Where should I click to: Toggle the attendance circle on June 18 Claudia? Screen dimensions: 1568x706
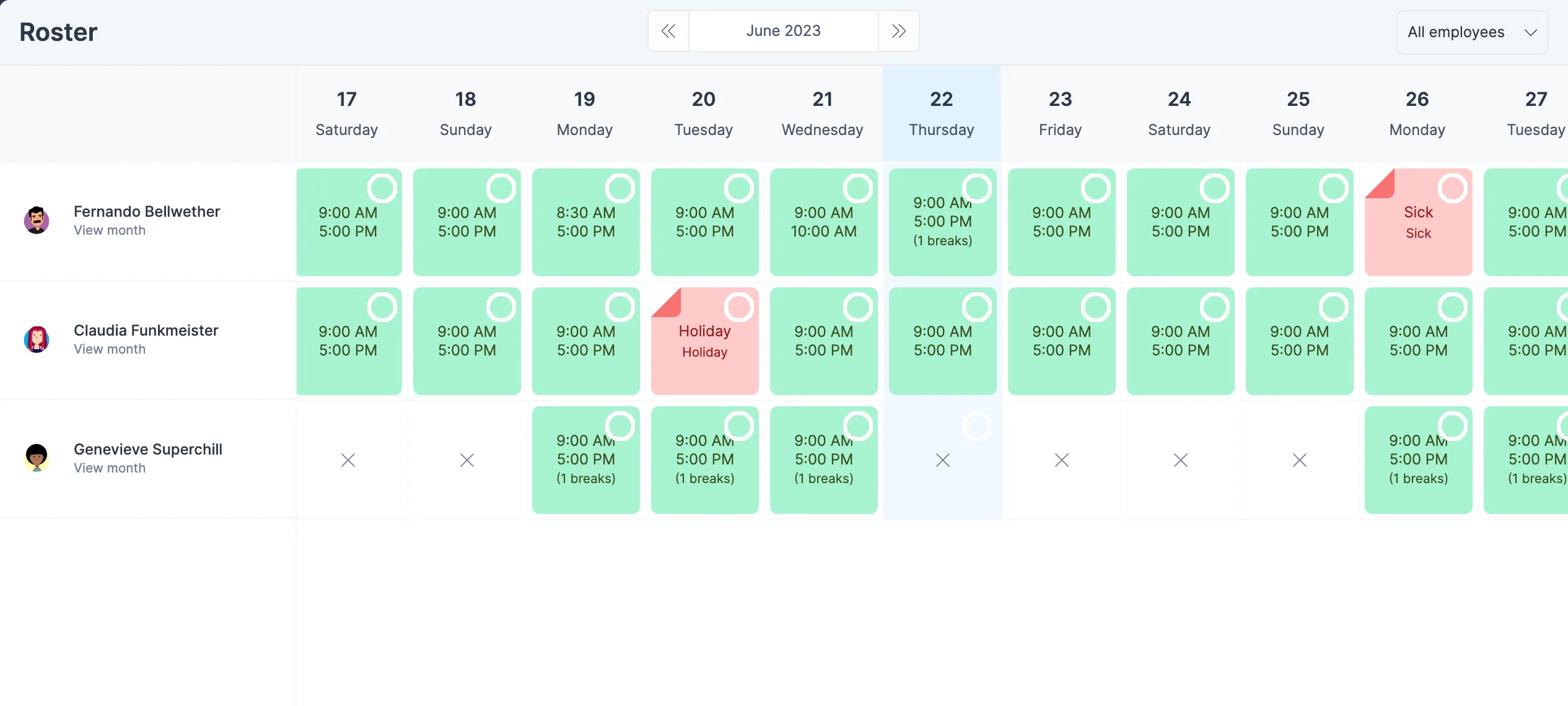click(501, 306)
